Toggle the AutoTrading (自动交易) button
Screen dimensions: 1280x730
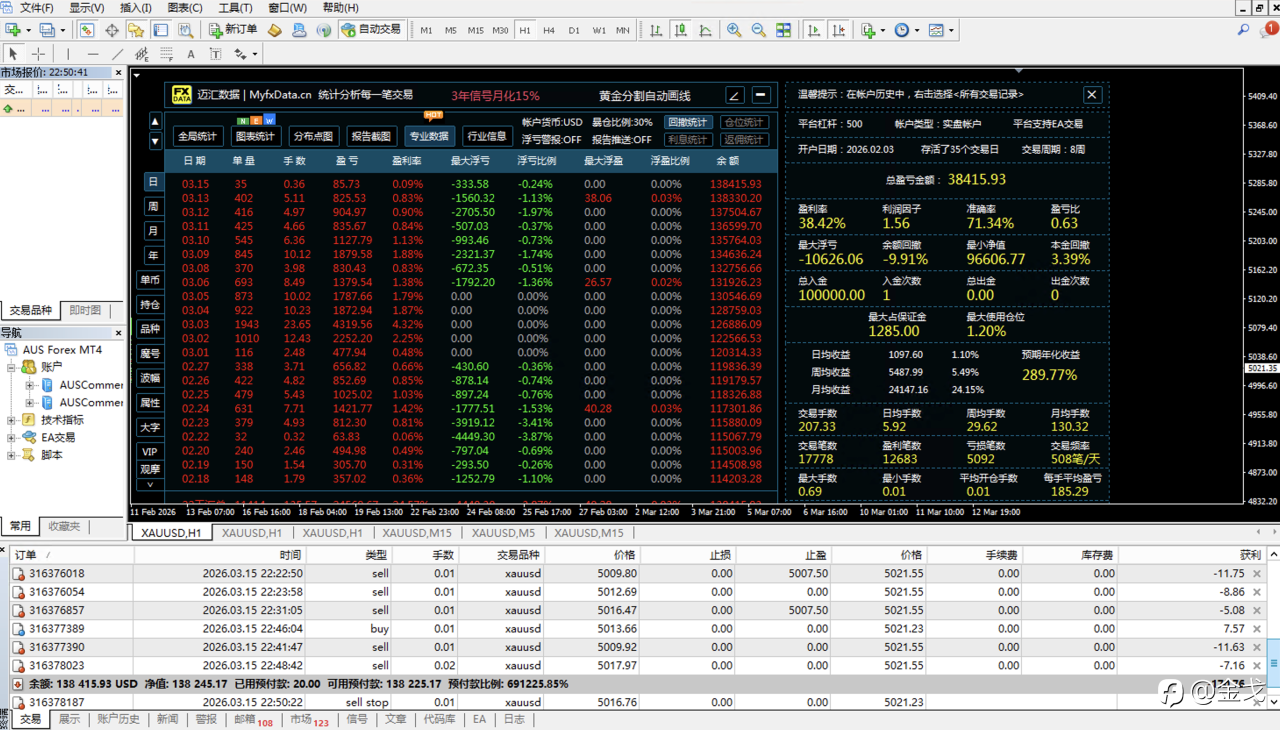370,30
